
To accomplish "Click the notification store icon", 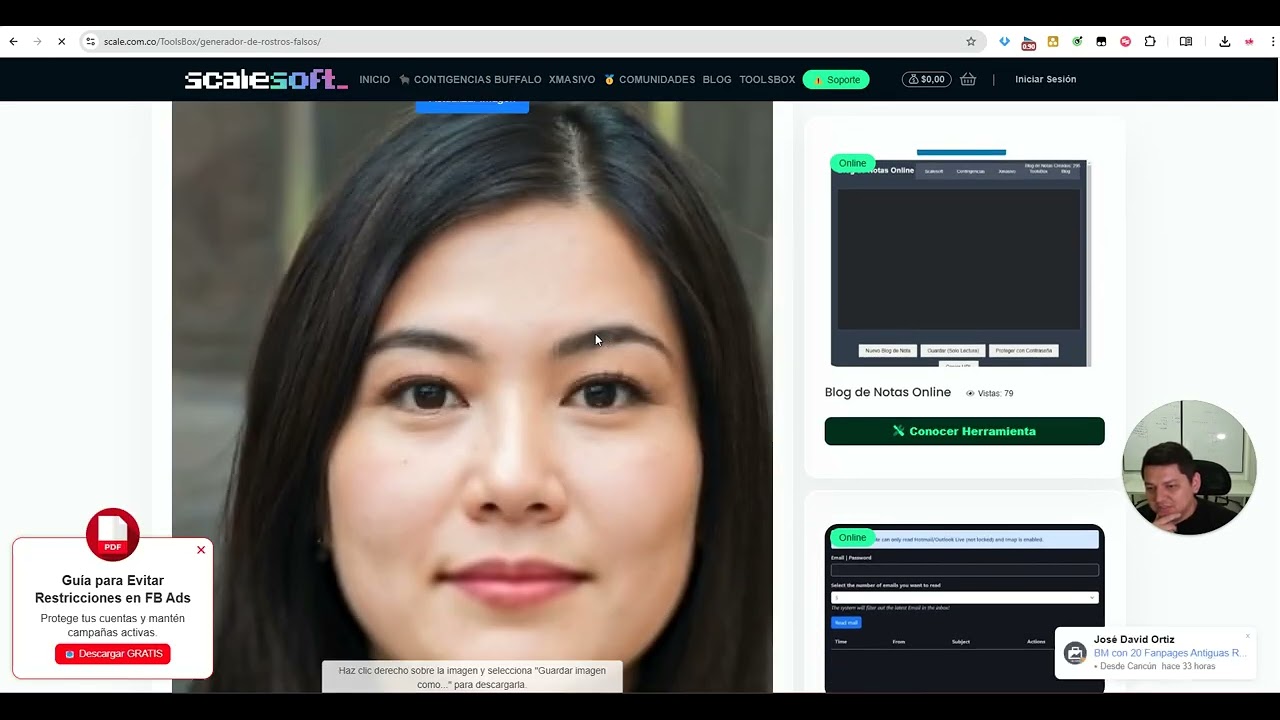I will pyautogui.click(x=1075, y=653).
